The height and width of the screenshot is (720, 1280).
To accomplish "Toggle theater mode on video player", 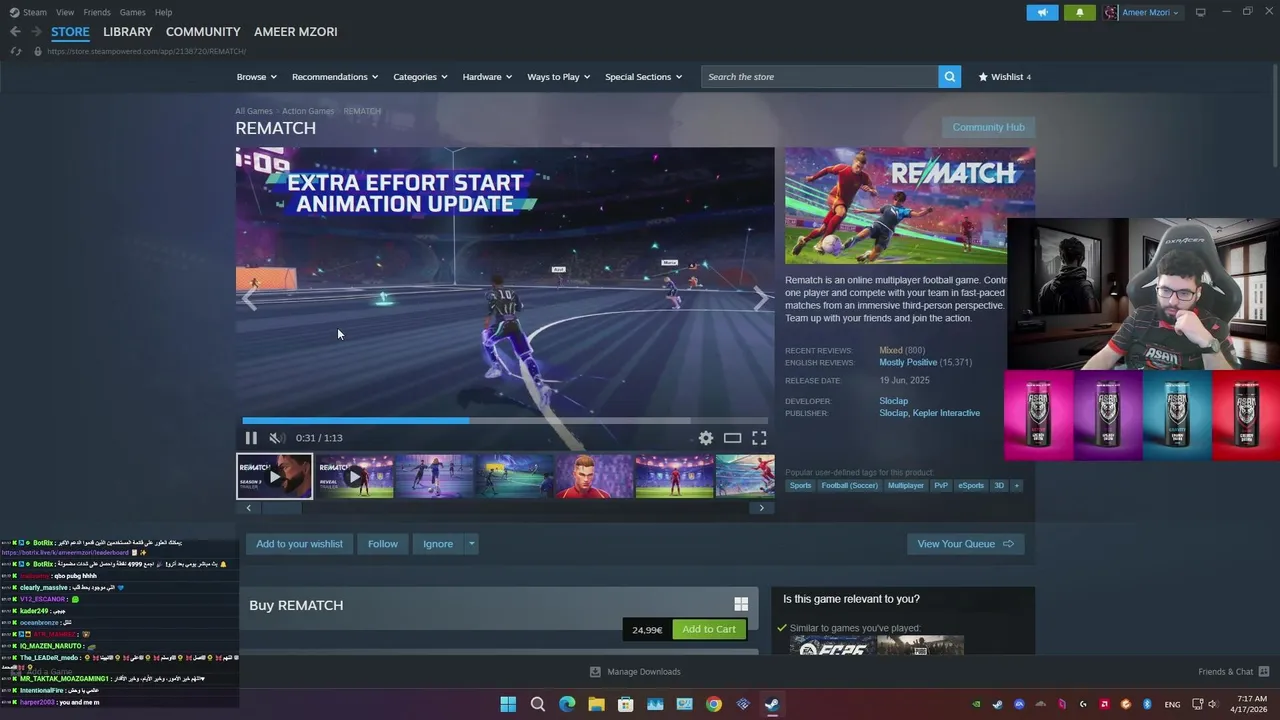I will (733, 438).
